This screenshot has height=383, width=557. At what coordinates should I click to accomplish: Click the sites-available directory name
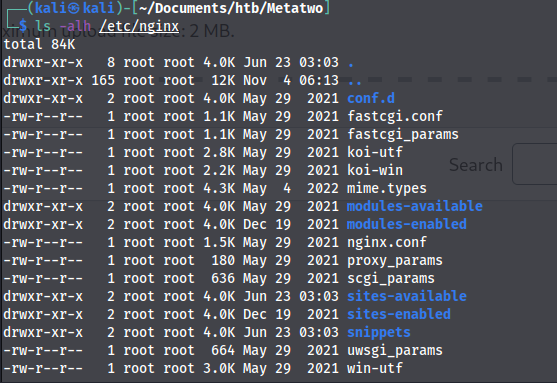(407, 296)
